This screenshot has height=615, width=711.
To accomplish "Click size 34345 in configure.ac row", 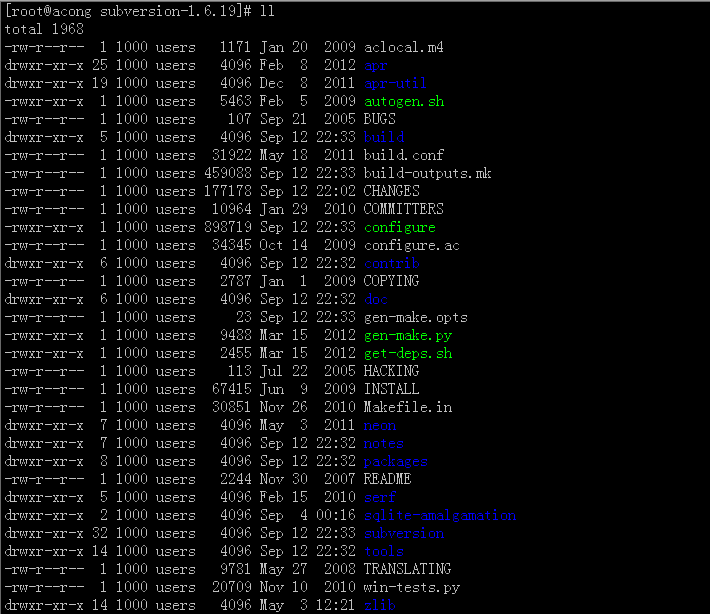I will [232, 245].
